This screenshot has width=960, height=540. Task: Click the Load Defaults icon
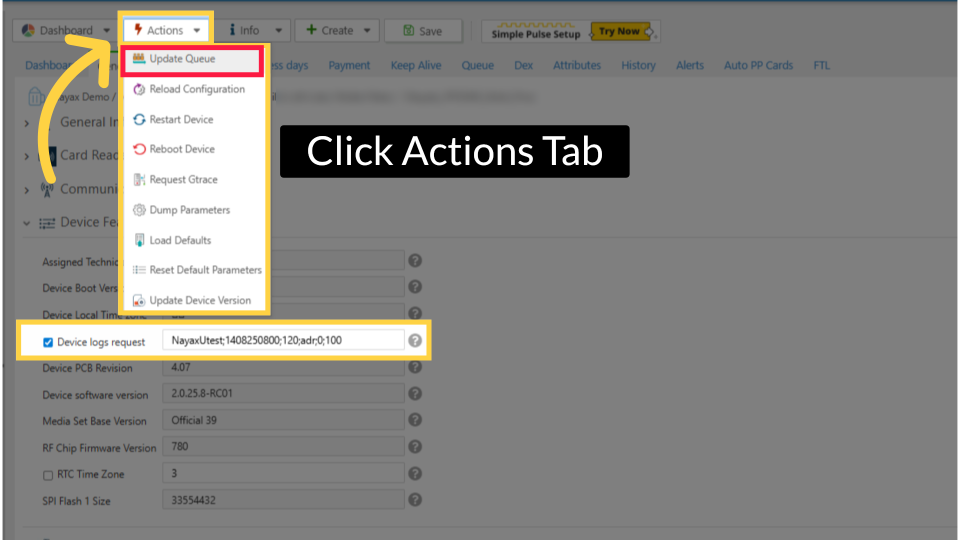(139, 240)
